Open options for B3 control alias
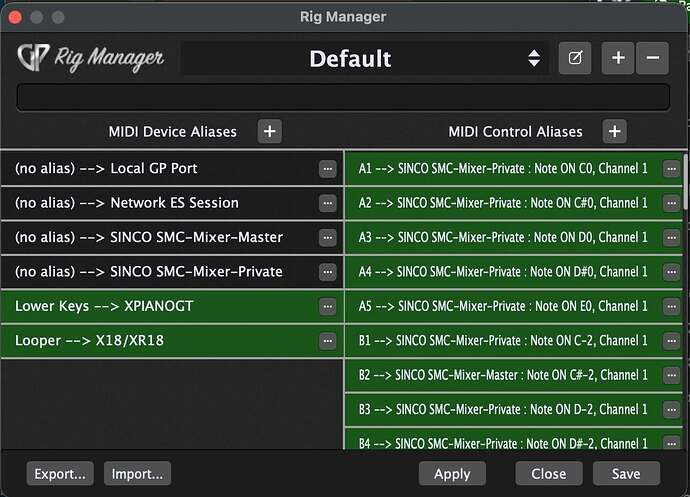The width and height of the screenshot is (690, 497). click(672, 409)
